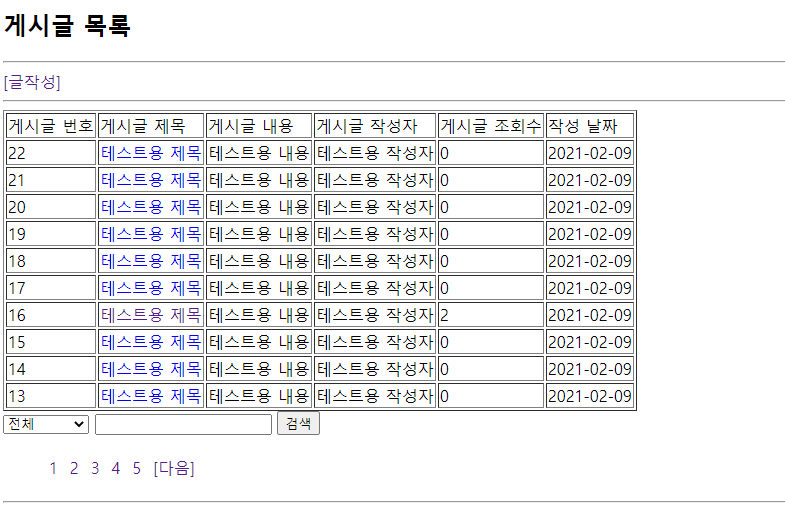Open post 20's 테스트용 제목 link

pyautogui.click(x=151, y=207)
